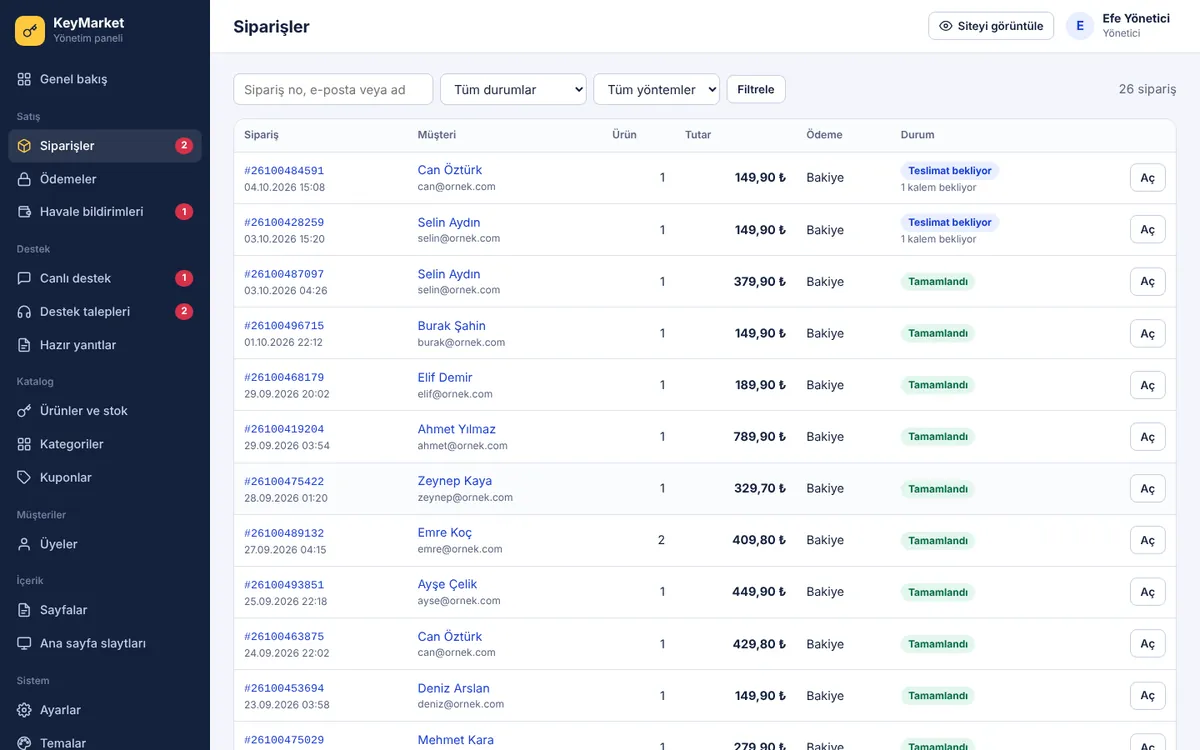Click the red badge on Canlı destek

pos(184,278)
